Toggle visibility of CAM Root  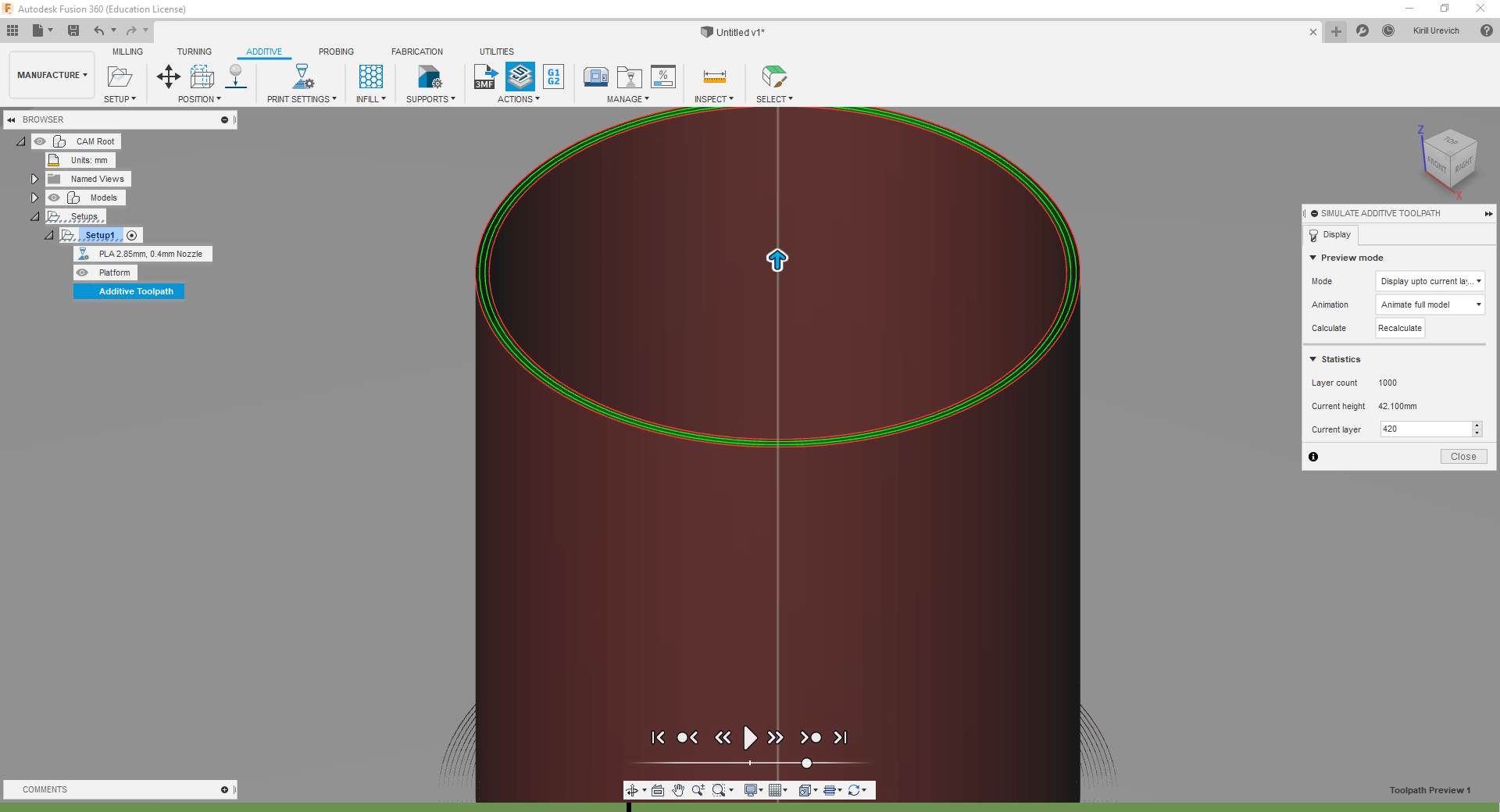click(x=40, y=141)
